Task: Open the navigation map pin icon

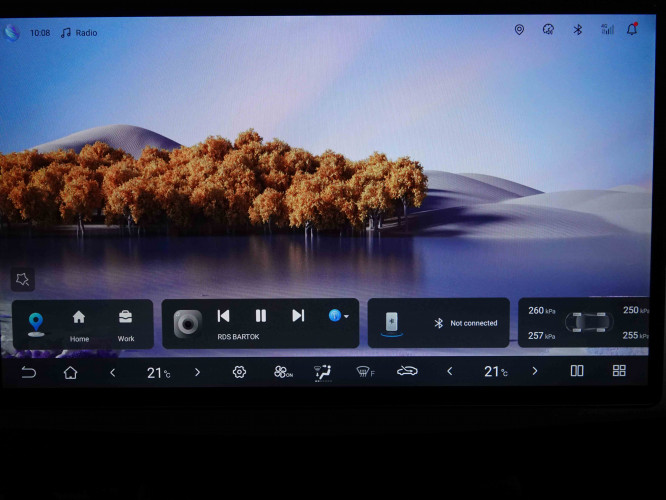Action: 36,323
